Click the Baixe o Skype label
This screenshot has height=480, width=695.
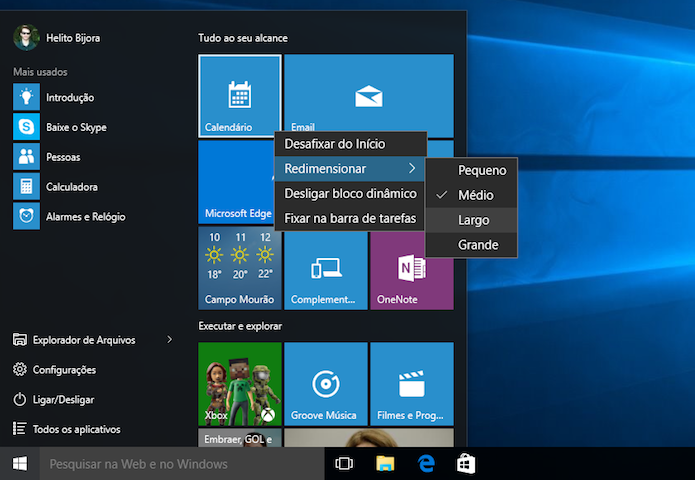(x=76, y=127)
